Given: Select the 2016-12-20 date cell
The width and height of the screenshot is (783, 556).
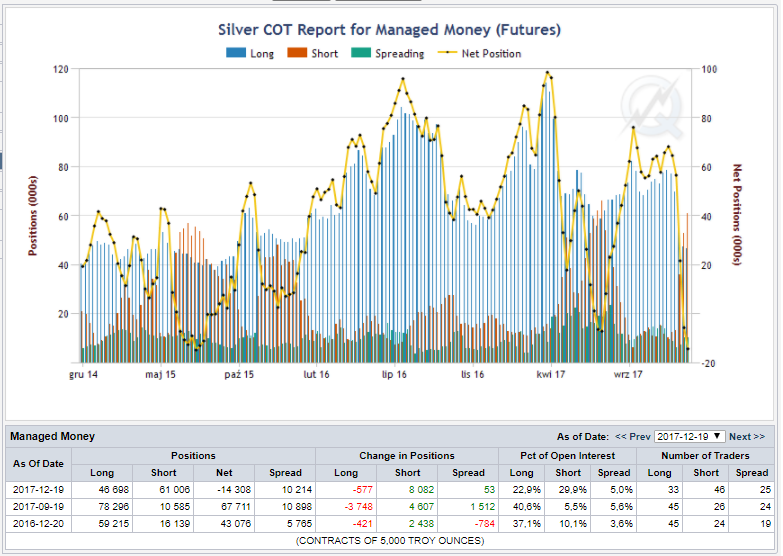Looking at the screenshot, I should [38, 524].
